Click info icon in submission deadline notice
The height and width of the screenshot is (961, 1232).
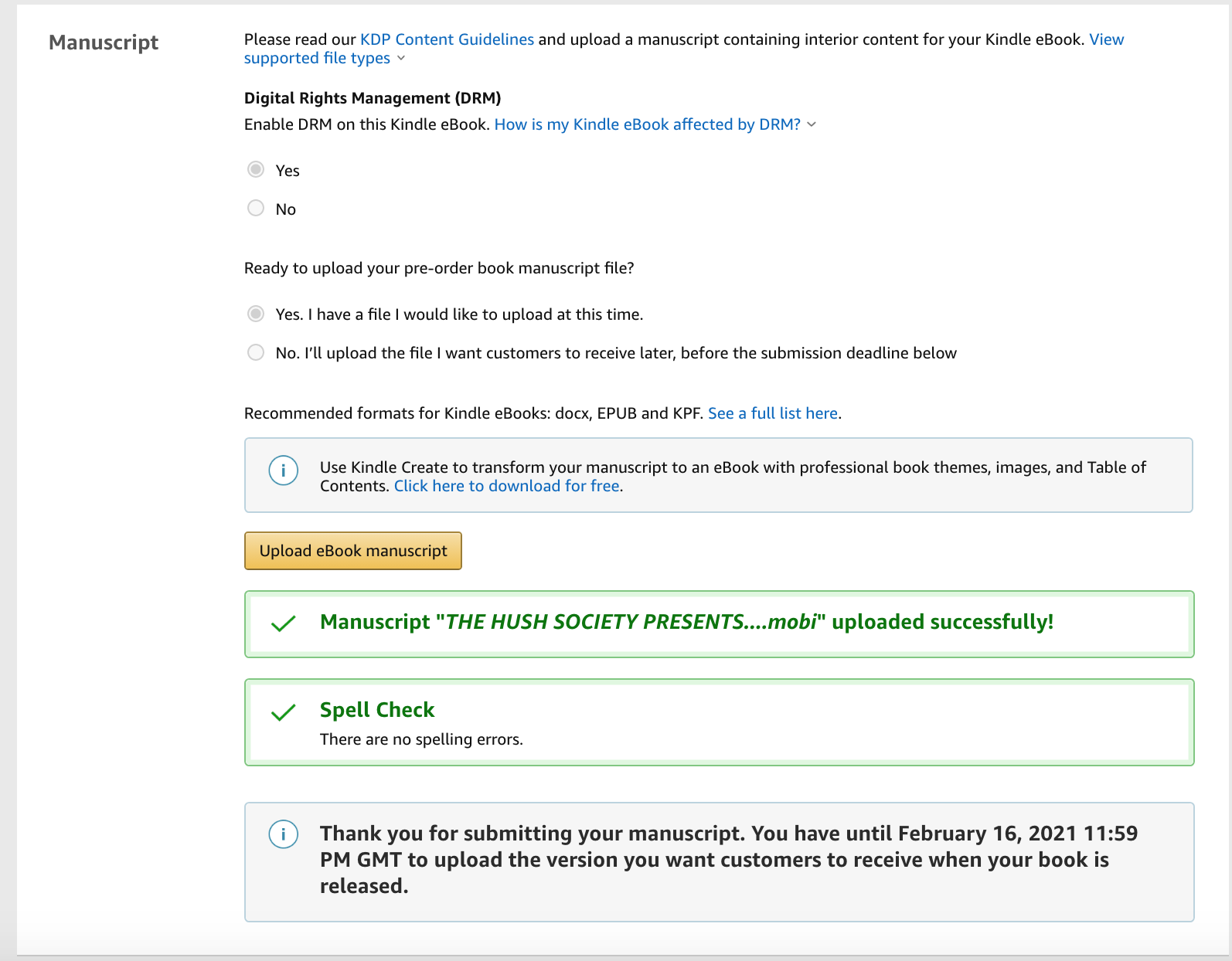284,834
